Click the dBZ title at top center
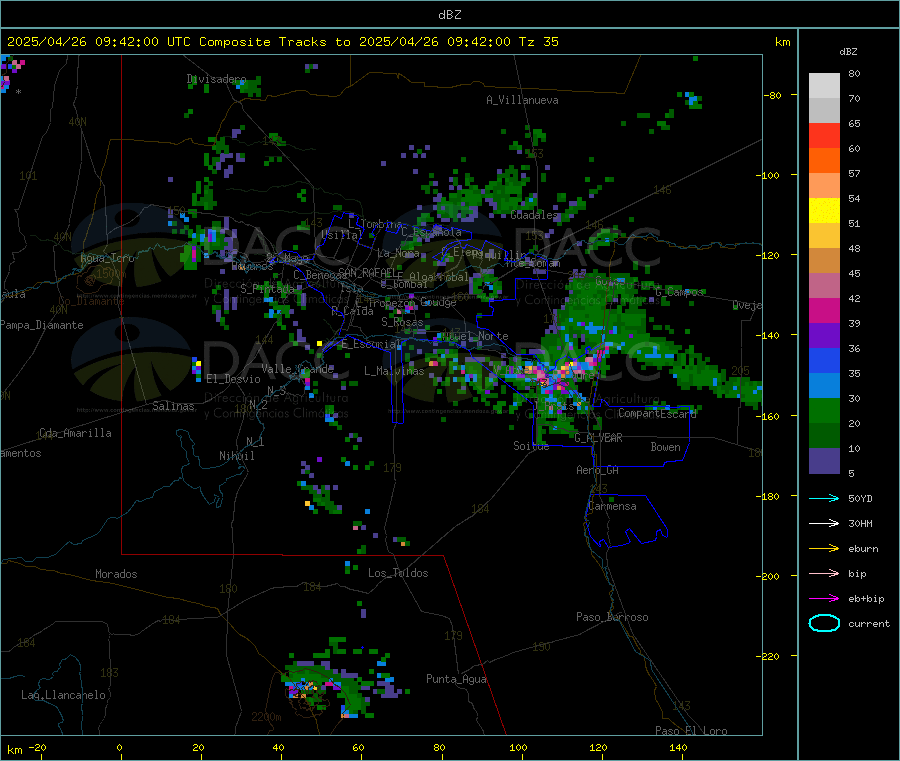Image resolution: width=900 pixels, height=761 pixels. [449, 15]
